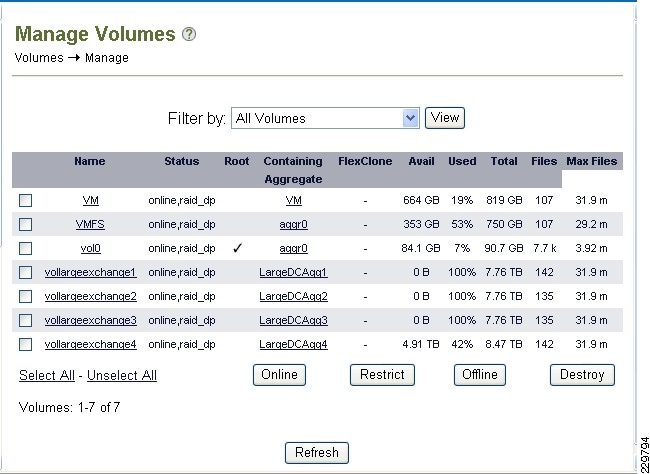Expand the Filter by dropdown arrow
This screenshot has width=650, height=474.
coord(410,118)
